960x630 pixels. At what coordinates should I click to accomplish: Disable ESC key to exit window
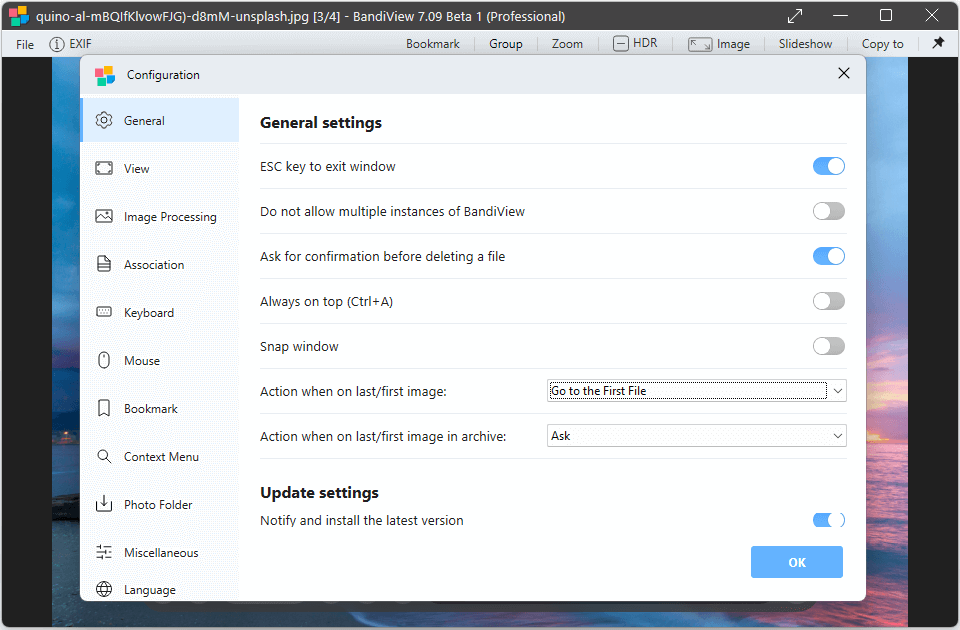(828, 166)
